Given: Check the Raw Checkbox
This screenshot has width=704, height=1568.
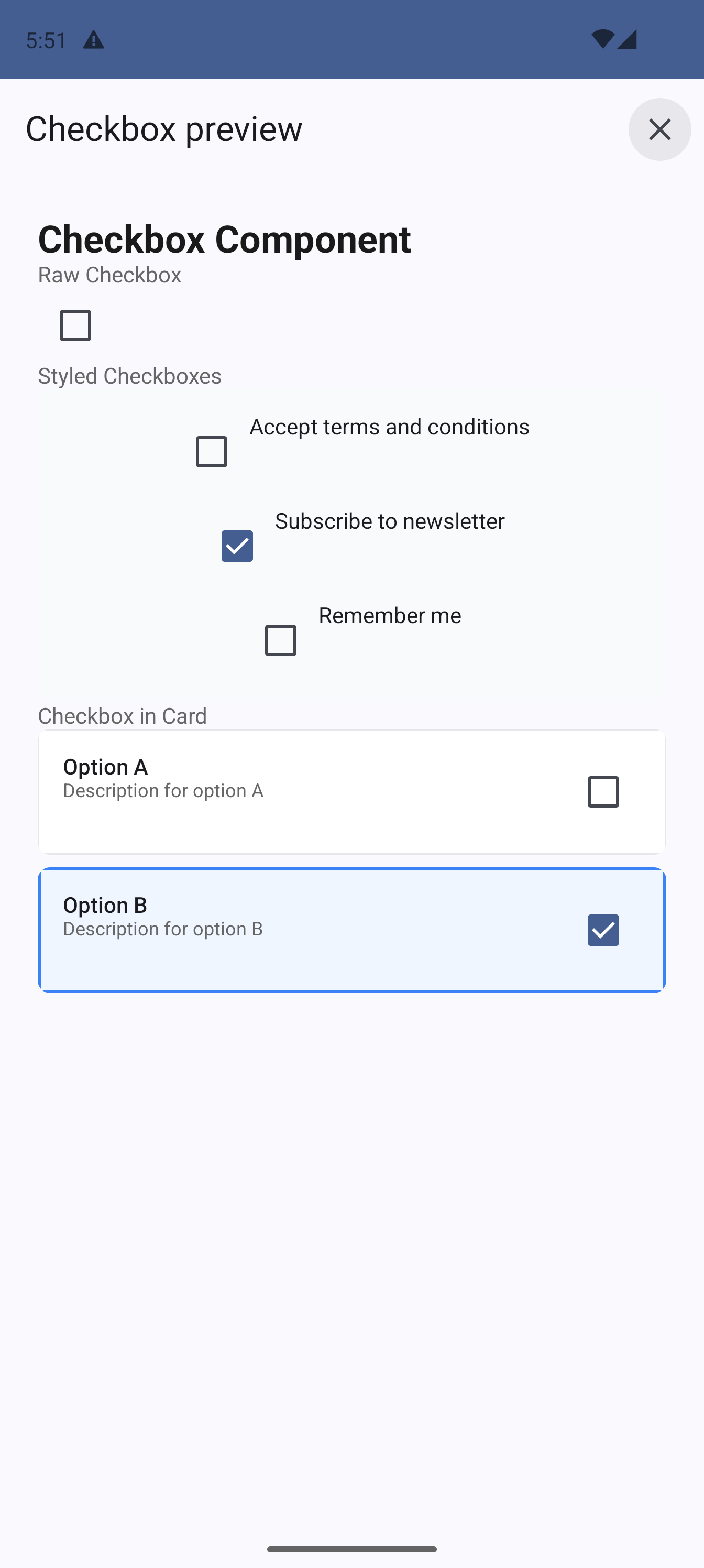Looking at the screenshot, I should [75, 325].
